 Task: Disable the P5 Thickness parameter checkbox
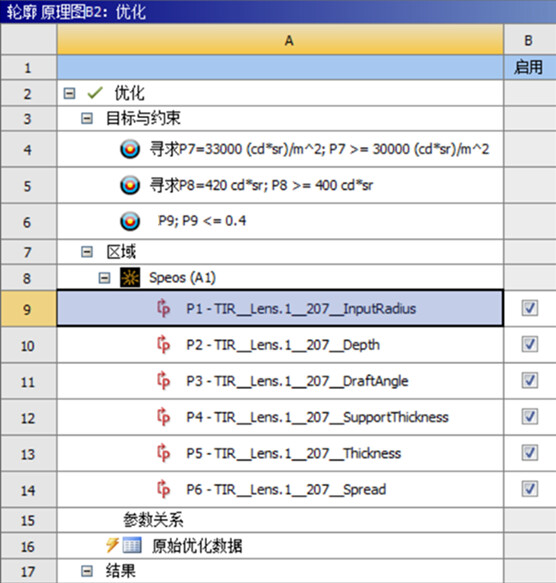pyautogui.click(x=530, y=452)
